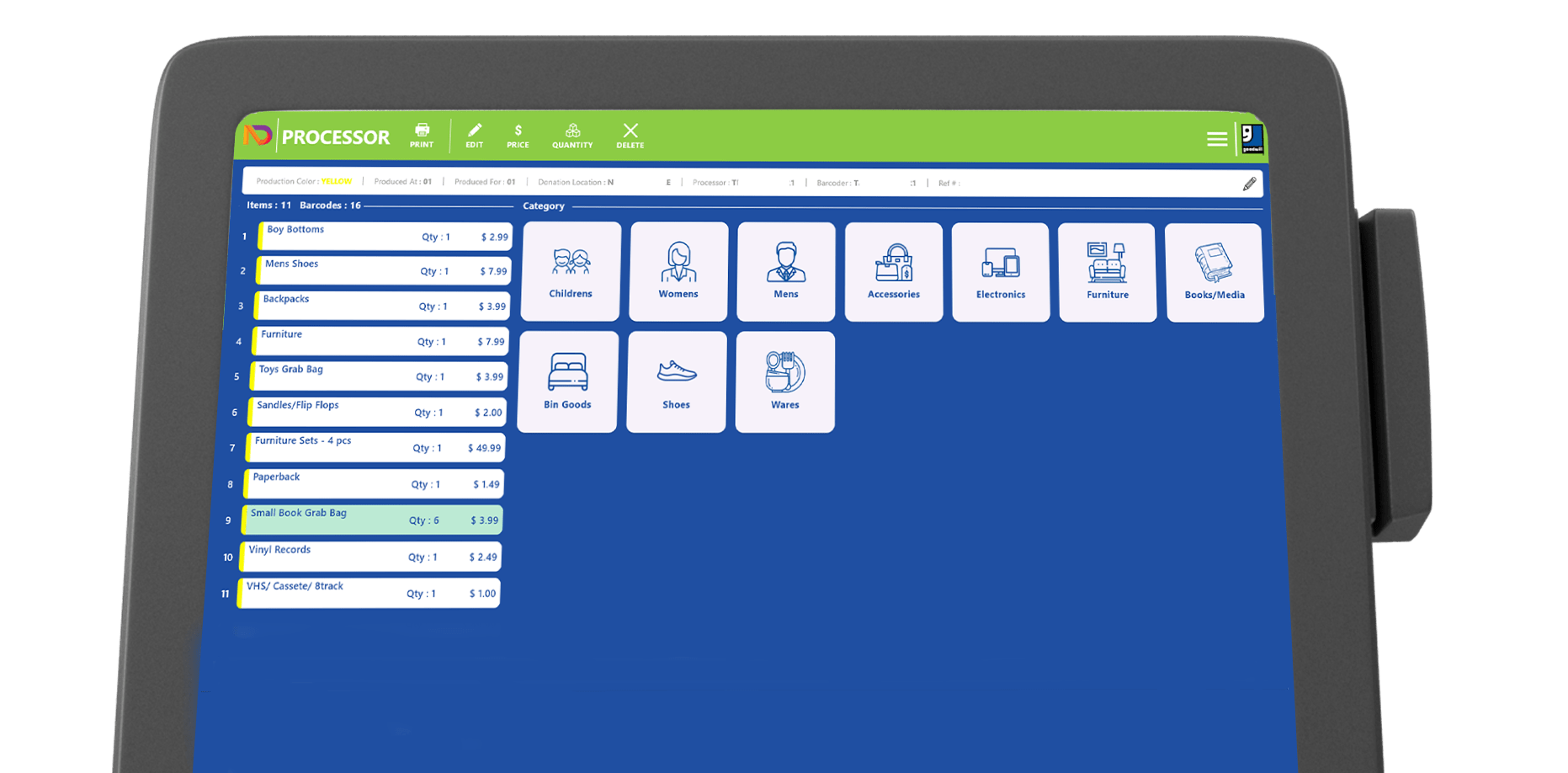The width and height of the screenshot is (1568, 773).
Task: Choose the Mens category tile
Action: [786, 271]
